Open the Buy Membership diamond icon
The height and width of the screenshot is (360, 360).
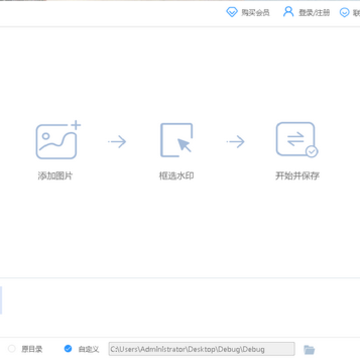click(232, 12)
